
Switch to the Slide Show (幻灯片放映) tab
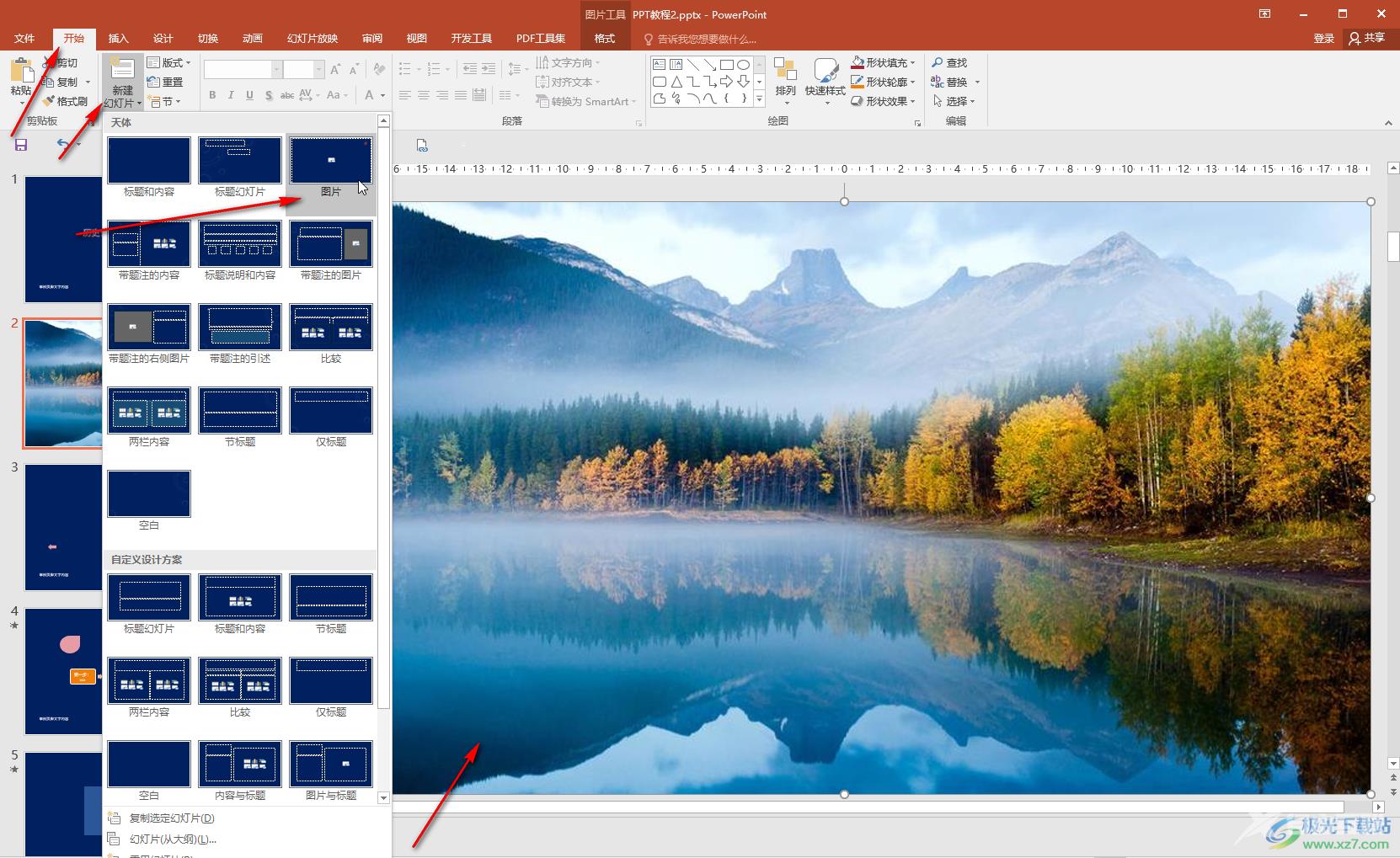tap(313, 39)
